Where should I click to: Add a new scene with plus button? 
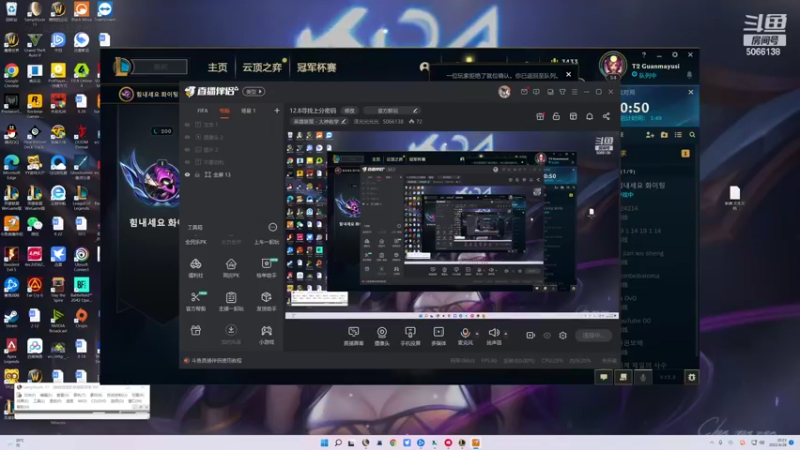click(277, 110)
